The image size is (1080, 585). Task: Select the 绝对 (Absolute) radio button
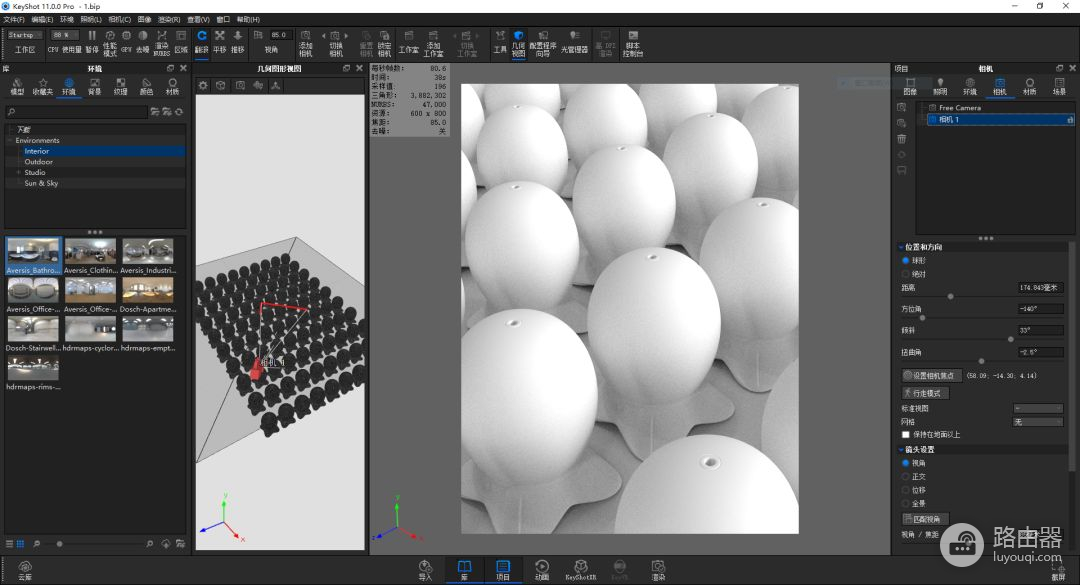click(x=906, y=273)
